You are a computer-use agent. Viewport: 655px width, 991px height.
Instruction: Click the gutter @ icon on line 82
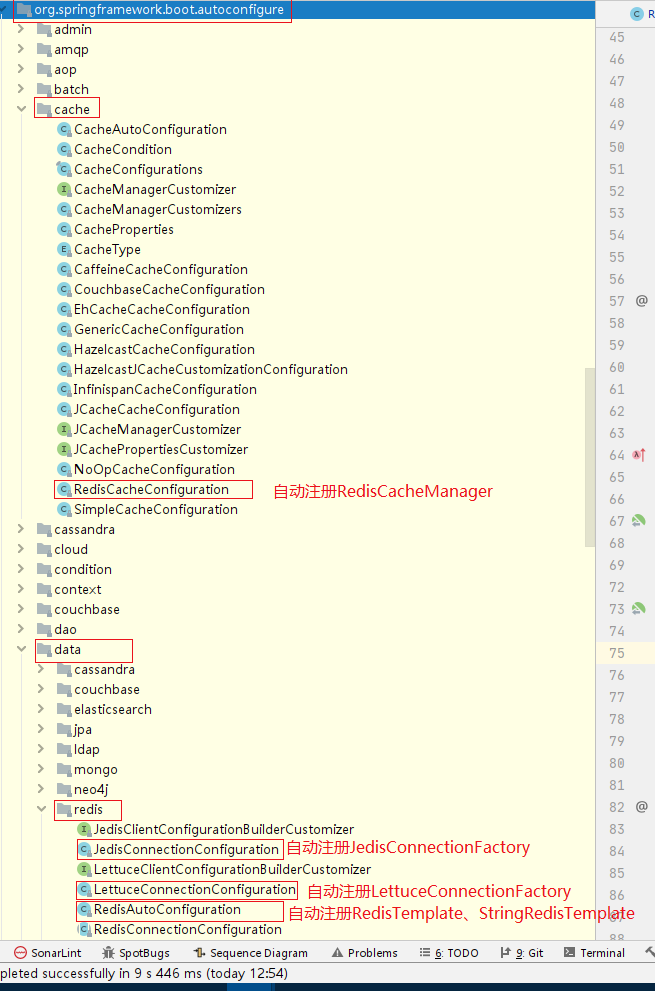point(641,806)
